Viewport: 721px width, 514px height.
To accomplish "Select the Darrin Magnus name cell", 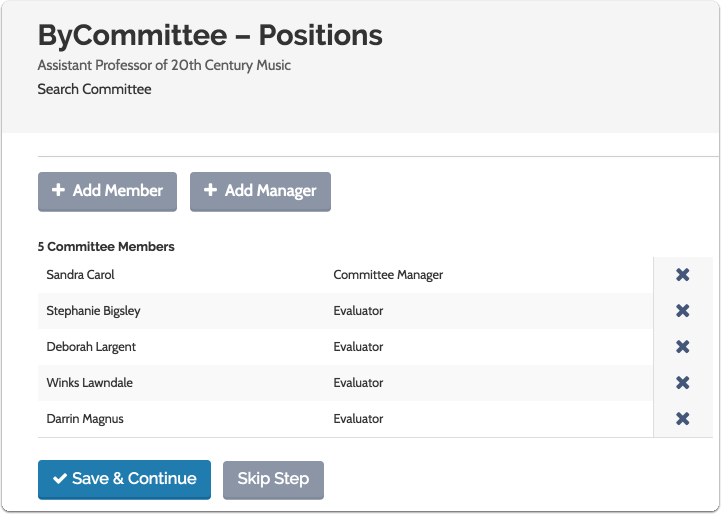I will tap(85, 419).
